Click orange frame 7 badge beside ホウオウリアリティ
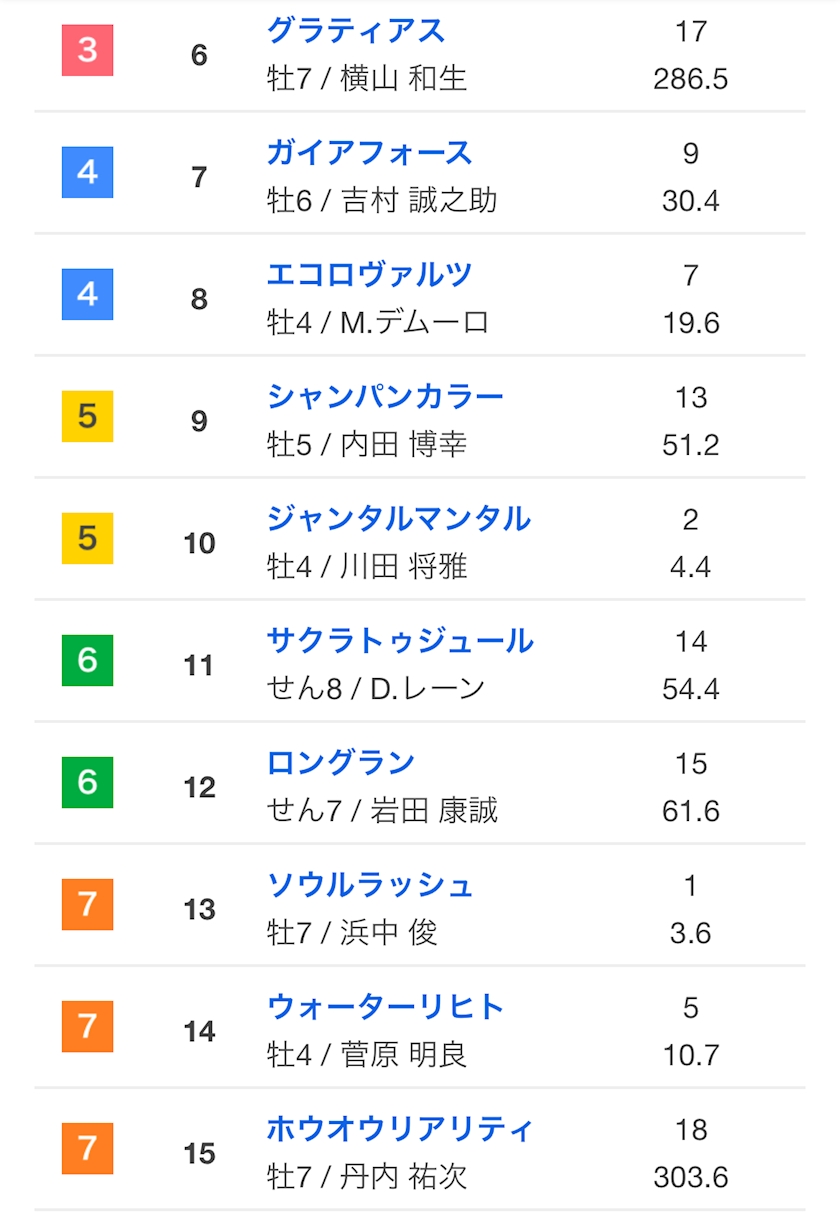The height and width of the screenshot is (1214, 840). (x=87, y=1149)
